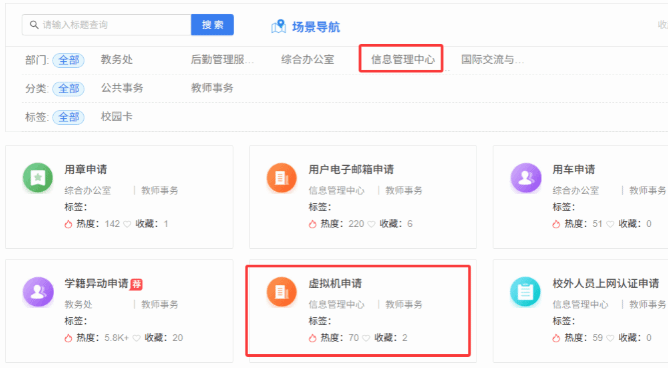Screen dimensions: 668x368
Task: Click the purple 学籍异动申请 icon
Action: point(38,292)
